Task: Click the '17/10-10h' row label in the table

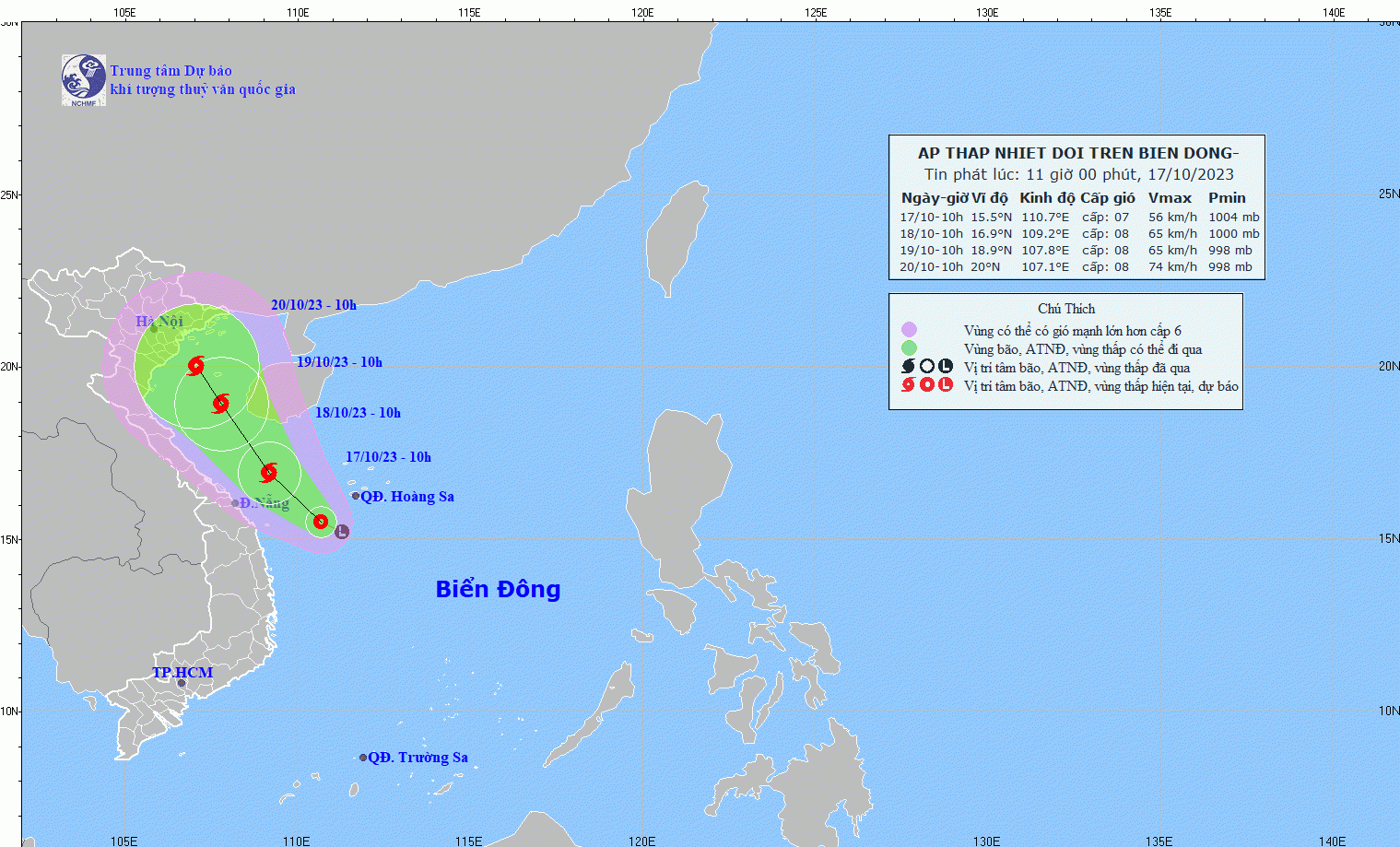Action: (931, 218)
